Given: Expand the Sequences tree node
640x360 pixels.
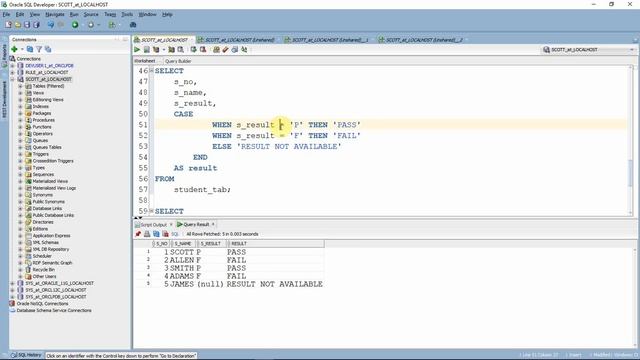Looking at the screenshot, I should point(20,175).
